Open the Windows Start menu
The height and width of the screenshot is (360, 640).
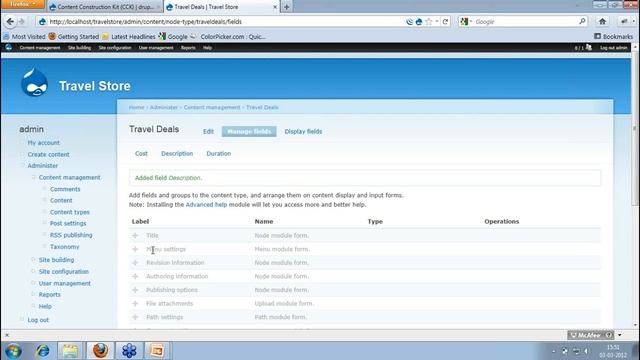pyautogui.click(x=13, y=351)
